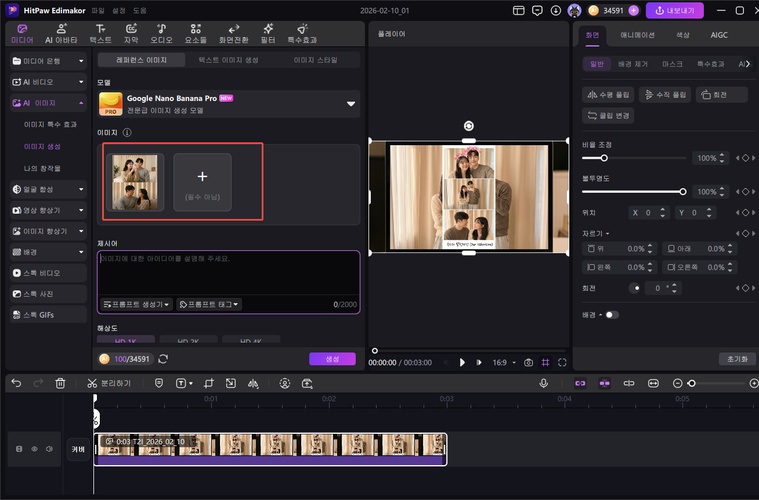Screen dimensions: 759x500
Task: Expand the 미디어 은행 sidebar section
Action: (44, 61)
